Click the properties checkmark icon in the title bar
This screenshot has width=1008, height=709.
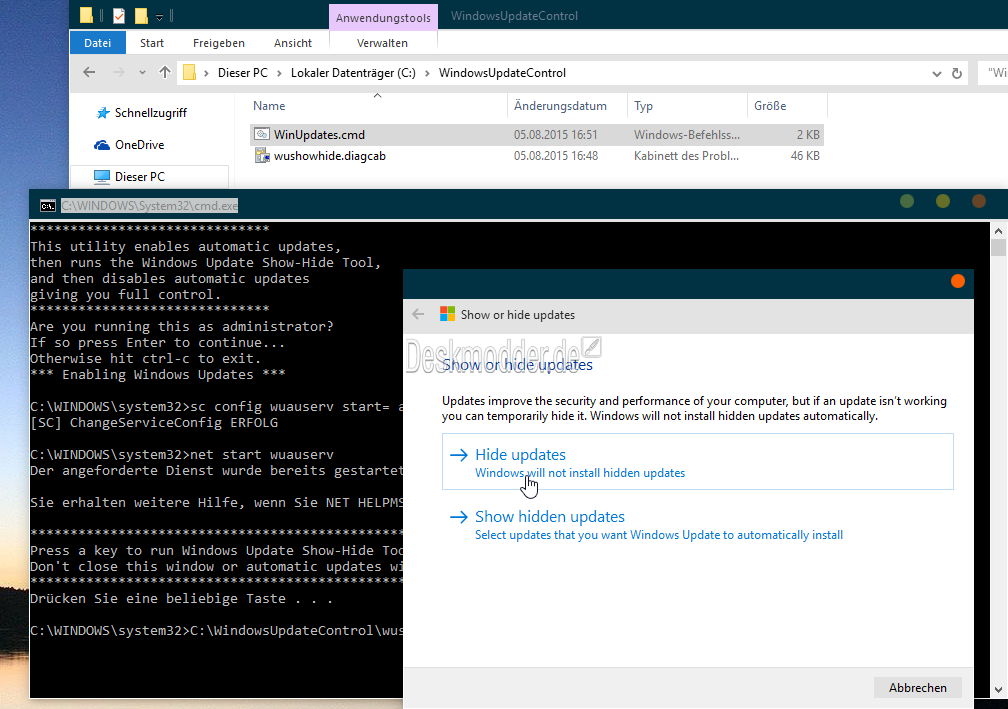pyautogui.click(x=119, y=15)
